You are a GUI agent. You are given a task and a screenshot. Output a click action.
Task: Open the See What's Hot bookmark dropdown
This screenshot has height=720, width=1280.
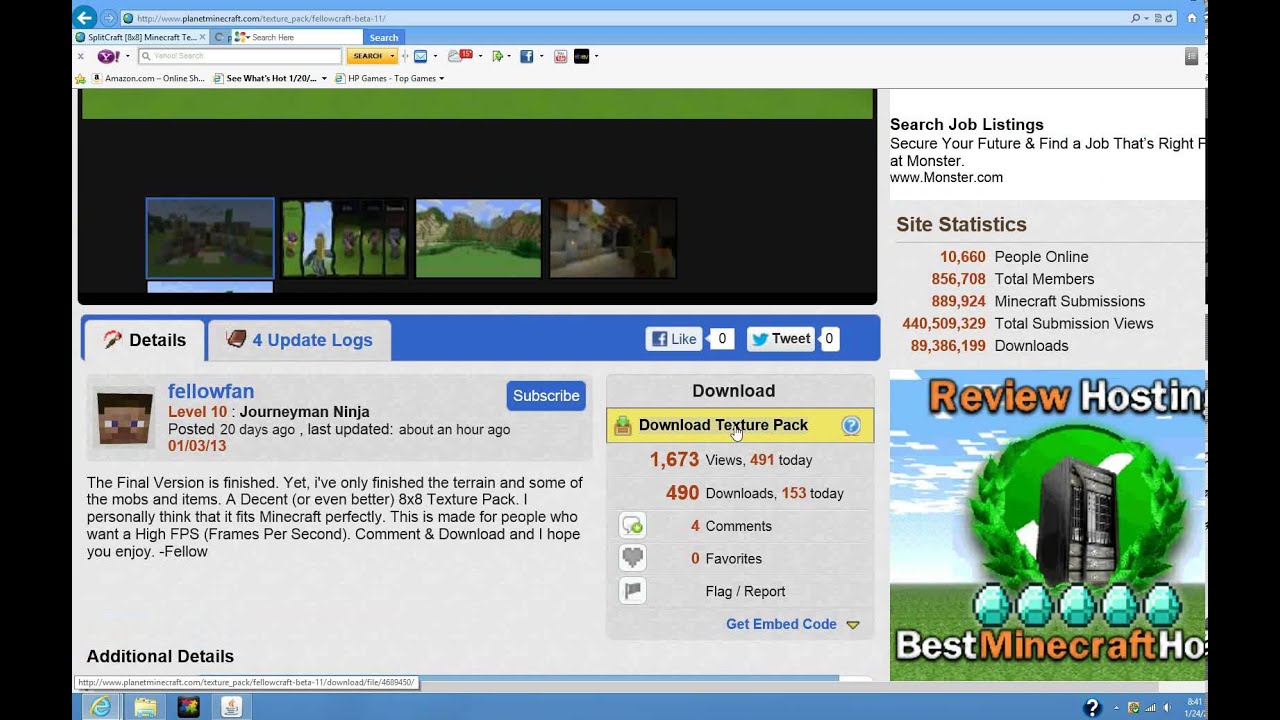[324, 78]
